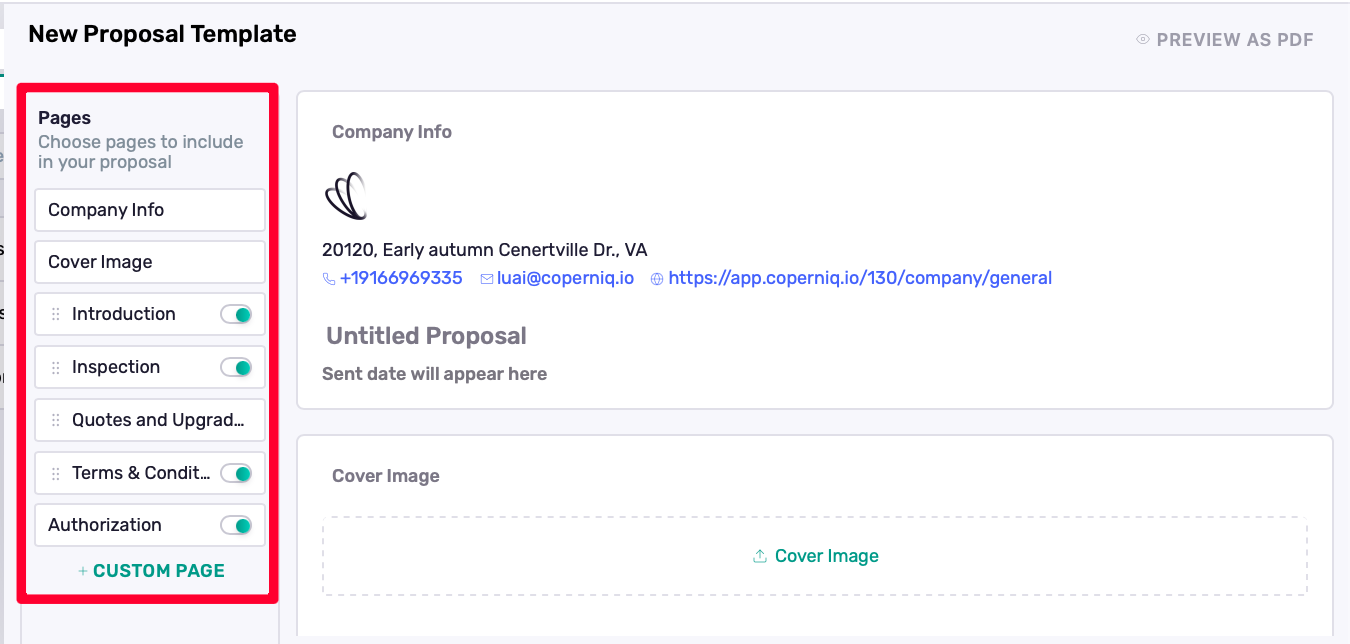Click the upload icon for Cover Image
This screenshot has width=1350, height=644.
pos(760,556)
